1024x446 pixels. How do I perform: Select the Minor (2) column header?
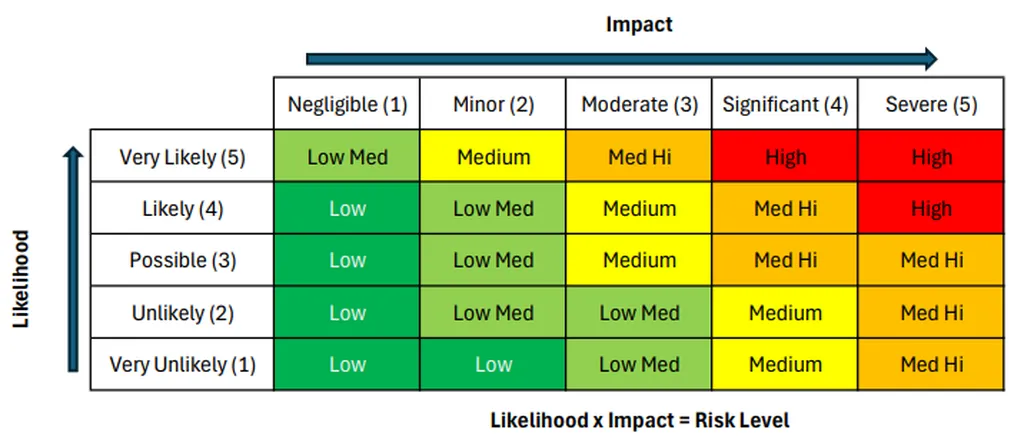pos(493,104)
